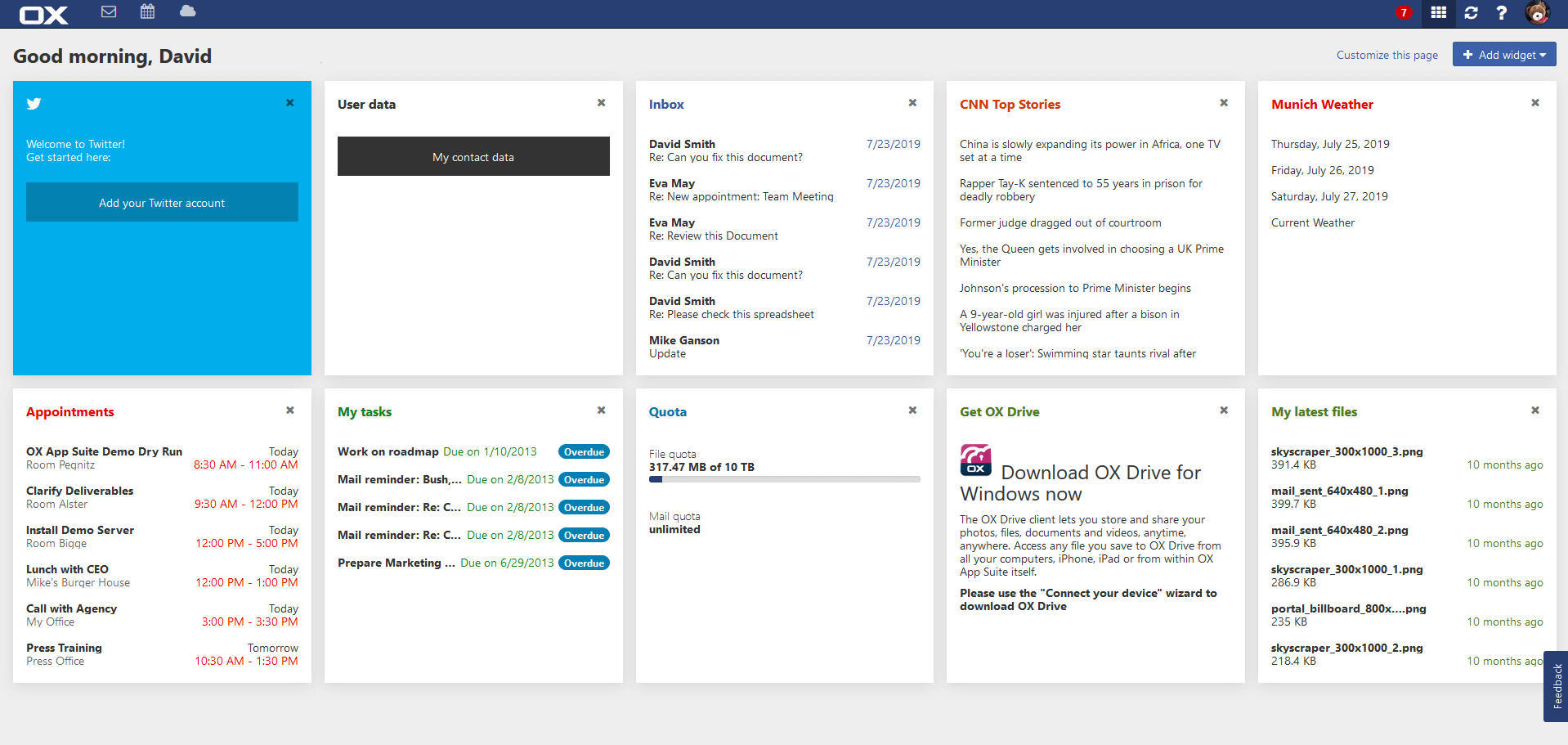Screen dimensions: 1568x745
Task: Open the Drive cloud icon
Action: point(186,12)
